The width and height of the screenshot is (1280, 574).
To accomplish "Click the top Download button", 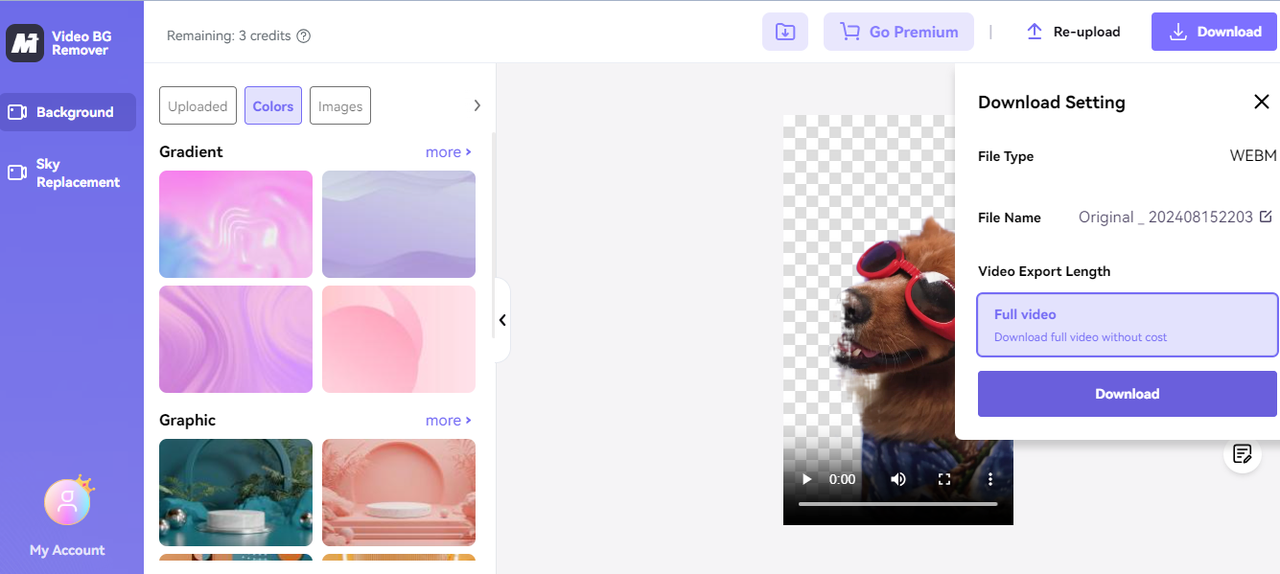I will click(1215, 32).
